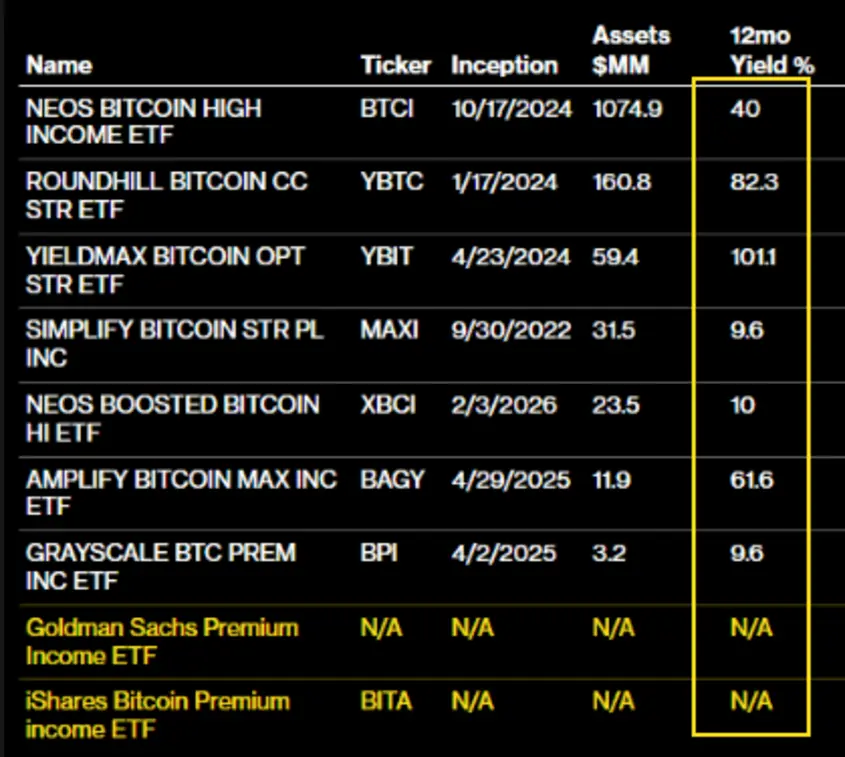Select ROUNDHILL BITCOIN CC STR ETF name
Viewport: 845px width, 757px height.
point(166,196)
